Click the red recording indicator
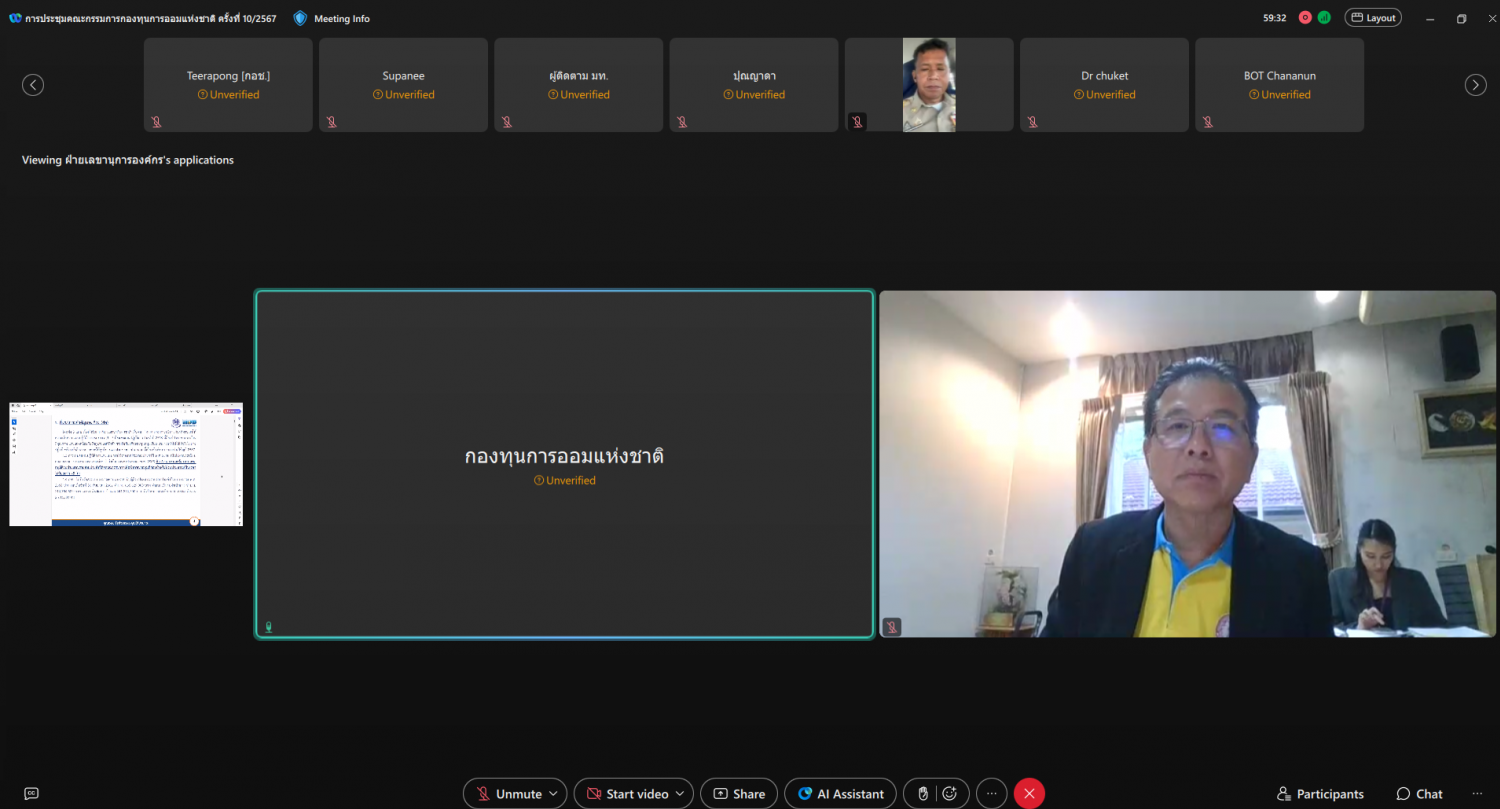Screen dimensions: 1500x809 click(1305, 17)
